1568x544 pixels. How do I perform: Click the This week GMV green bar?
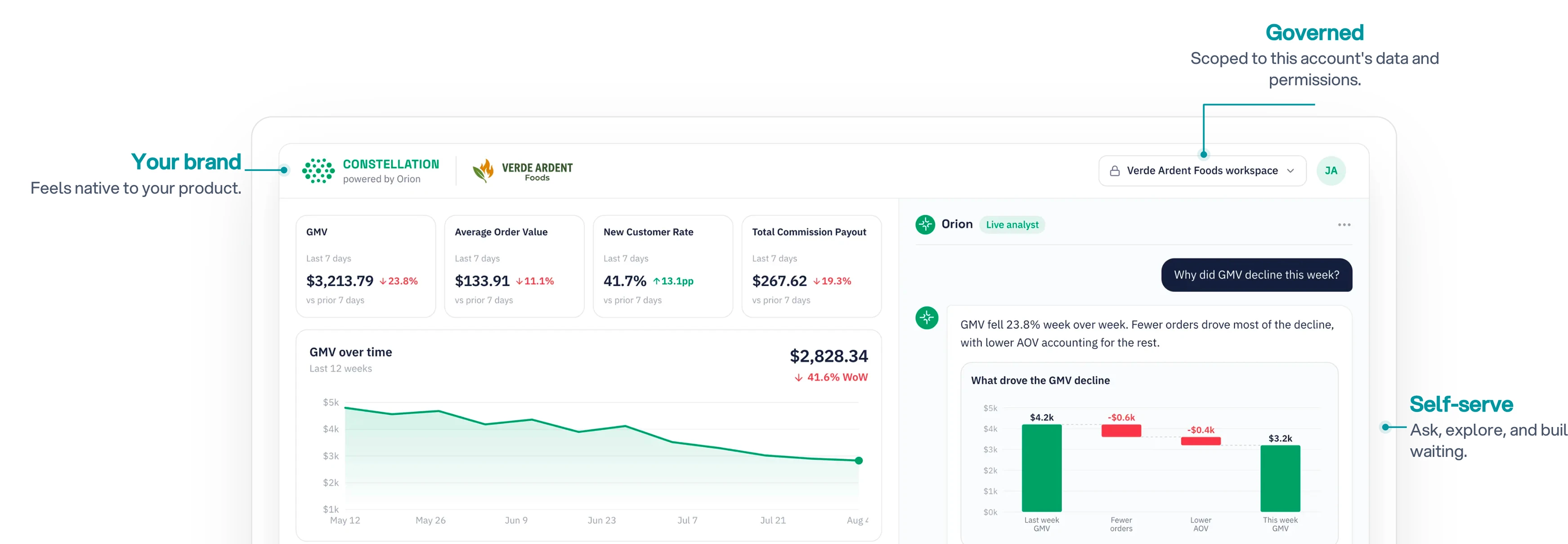(1280, 478)
